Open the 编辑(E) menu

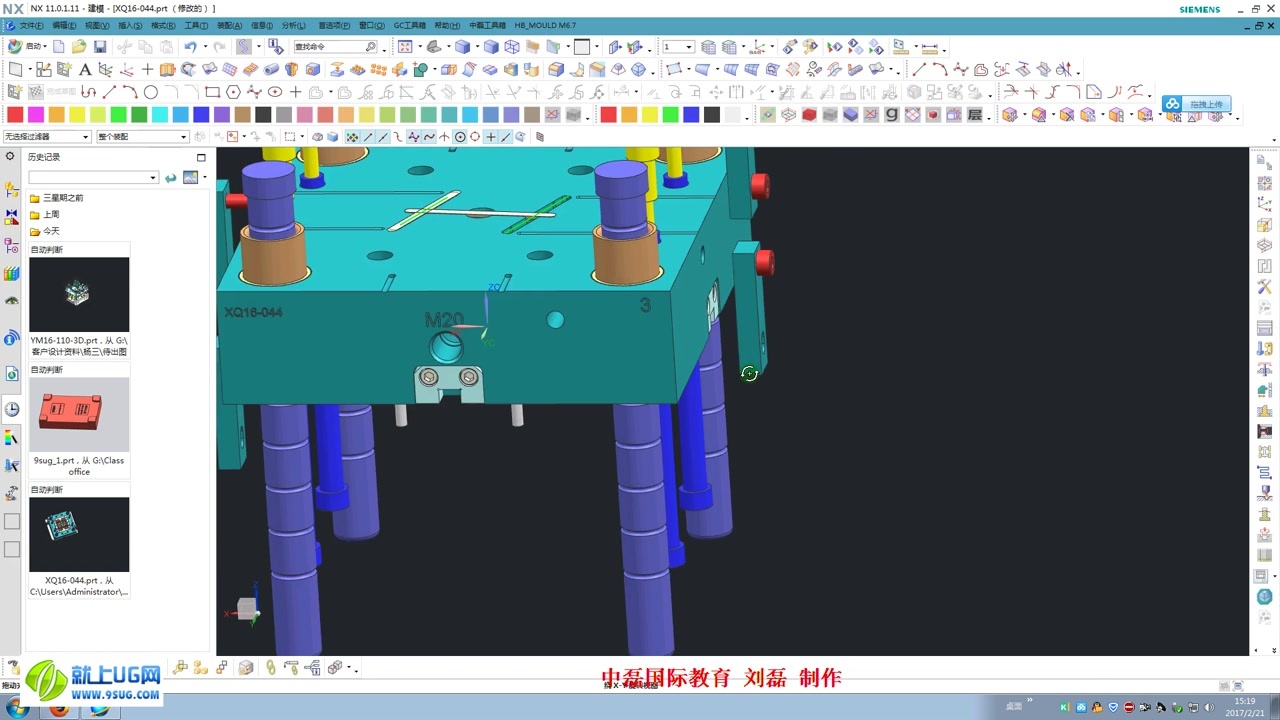(x=64, y=25)
